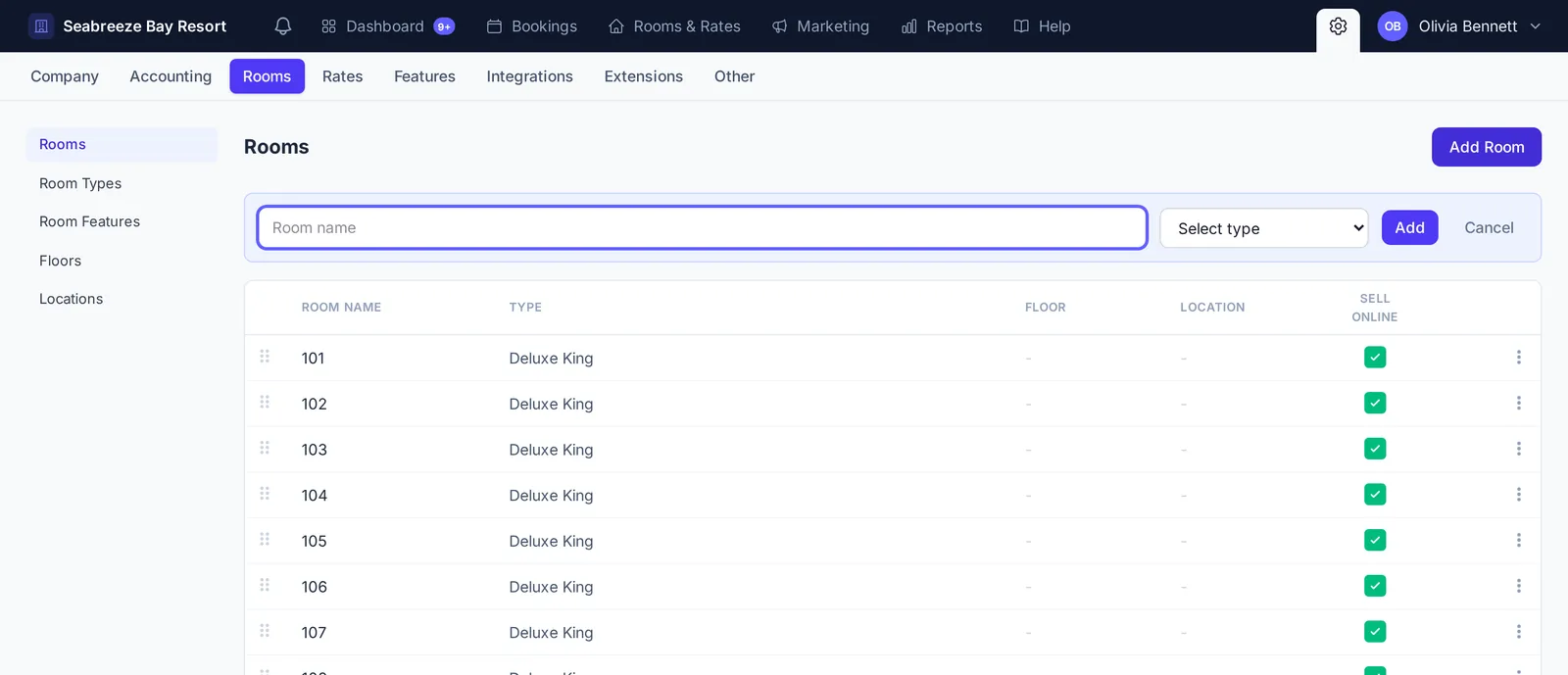
Task: Open Bookings in top navigation
Action: [x=532, y=26]
